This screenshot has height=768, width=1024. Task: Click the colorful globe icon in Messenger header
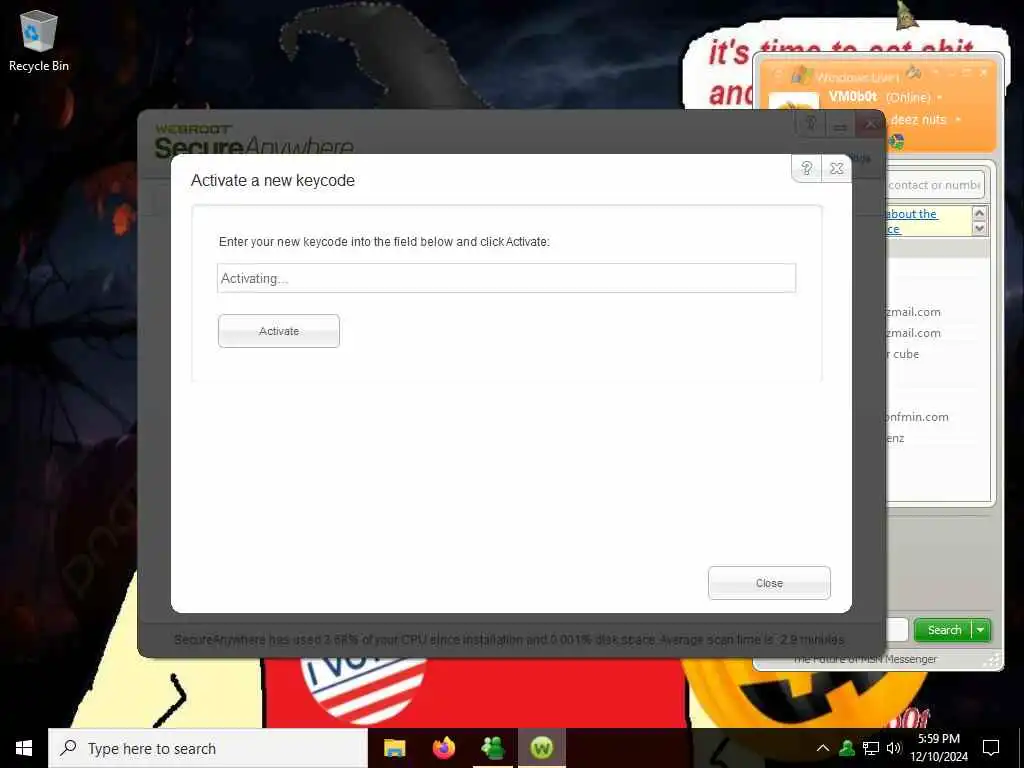click(x=897, y=141)
